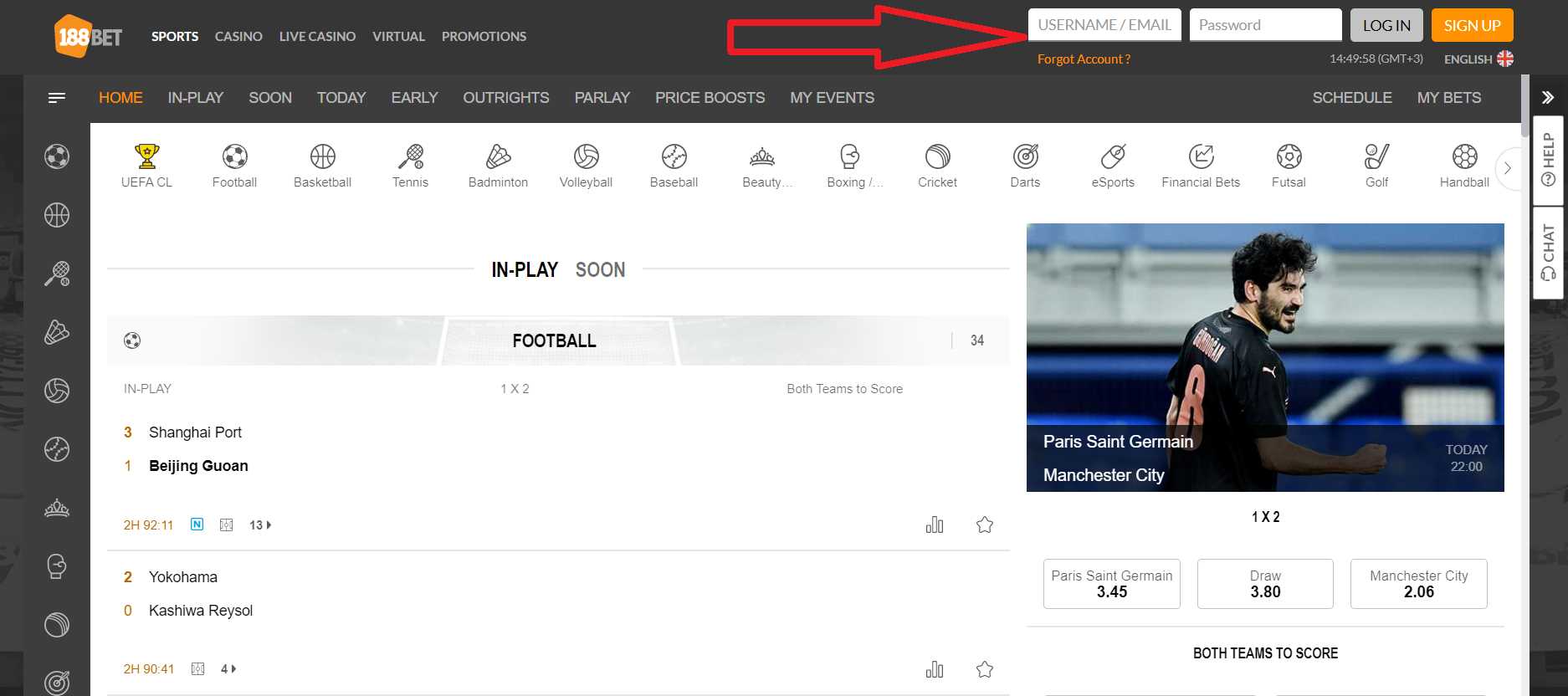Screen dimensions: 1568x696
Task: Switch to SOON events heading tab
Action: coord(600,269)
